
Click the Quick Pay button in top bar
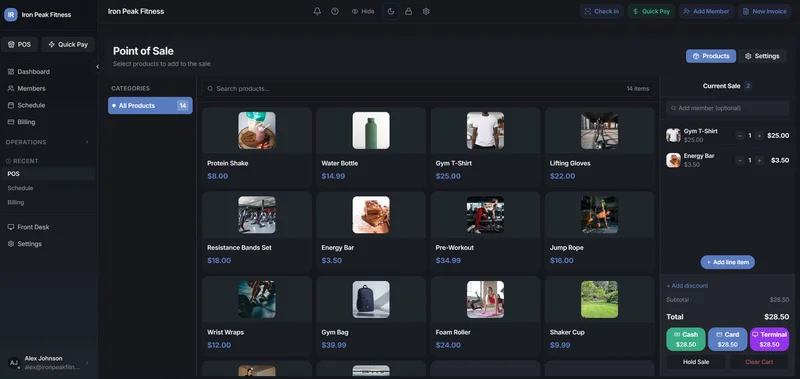pos(652,11)
